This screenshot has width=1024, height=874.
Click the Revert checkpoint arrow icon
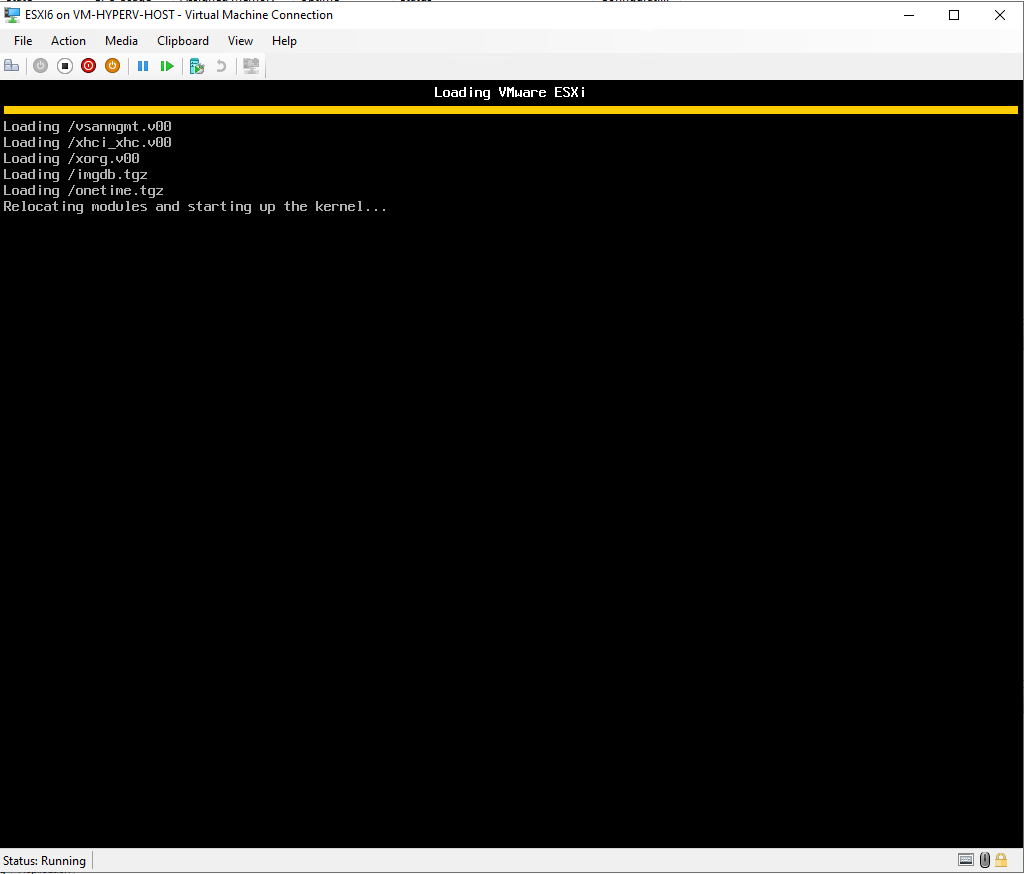[x=221, y=66]
